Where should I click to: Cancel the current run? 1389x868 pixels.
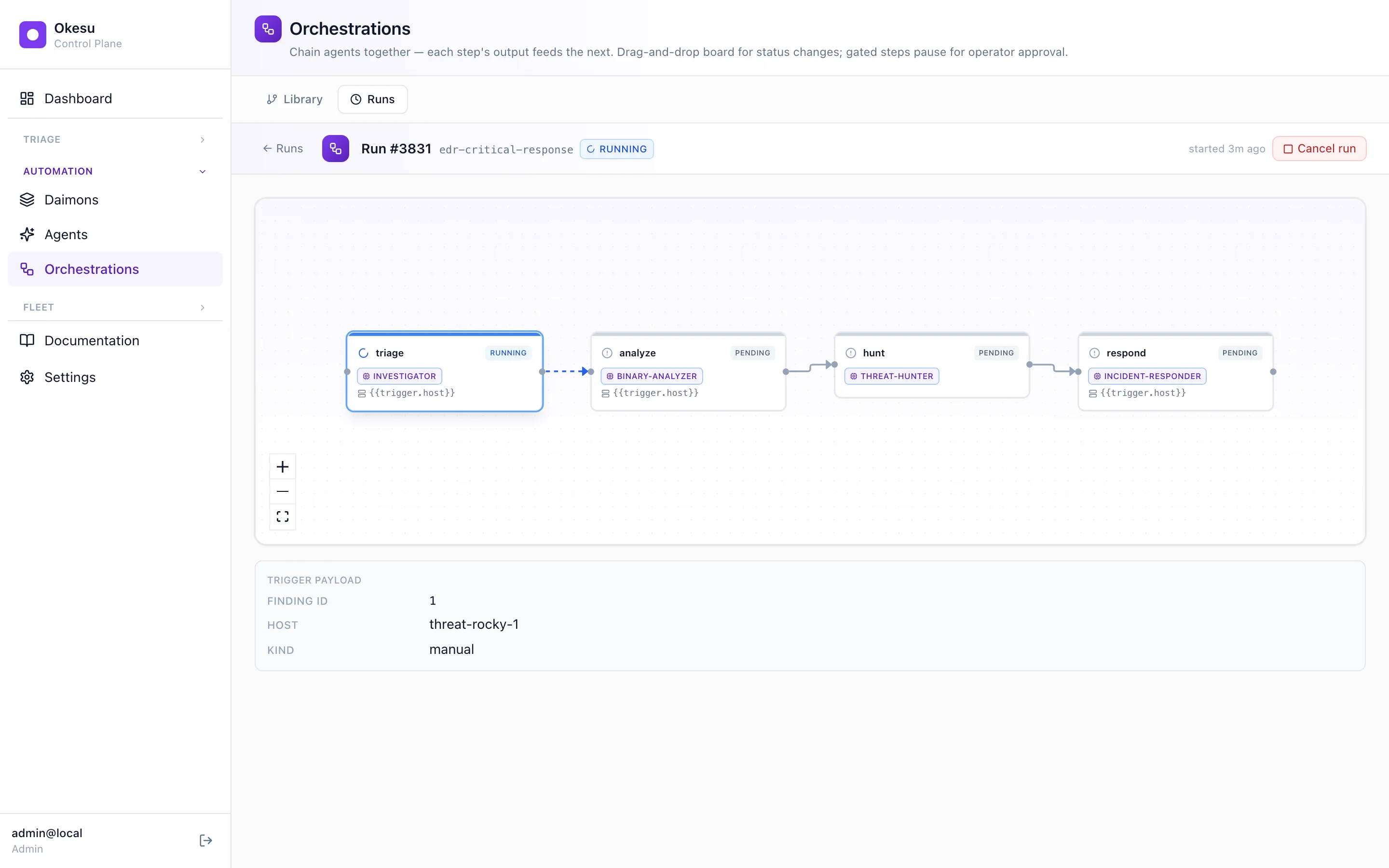[x=1319, y=149]
